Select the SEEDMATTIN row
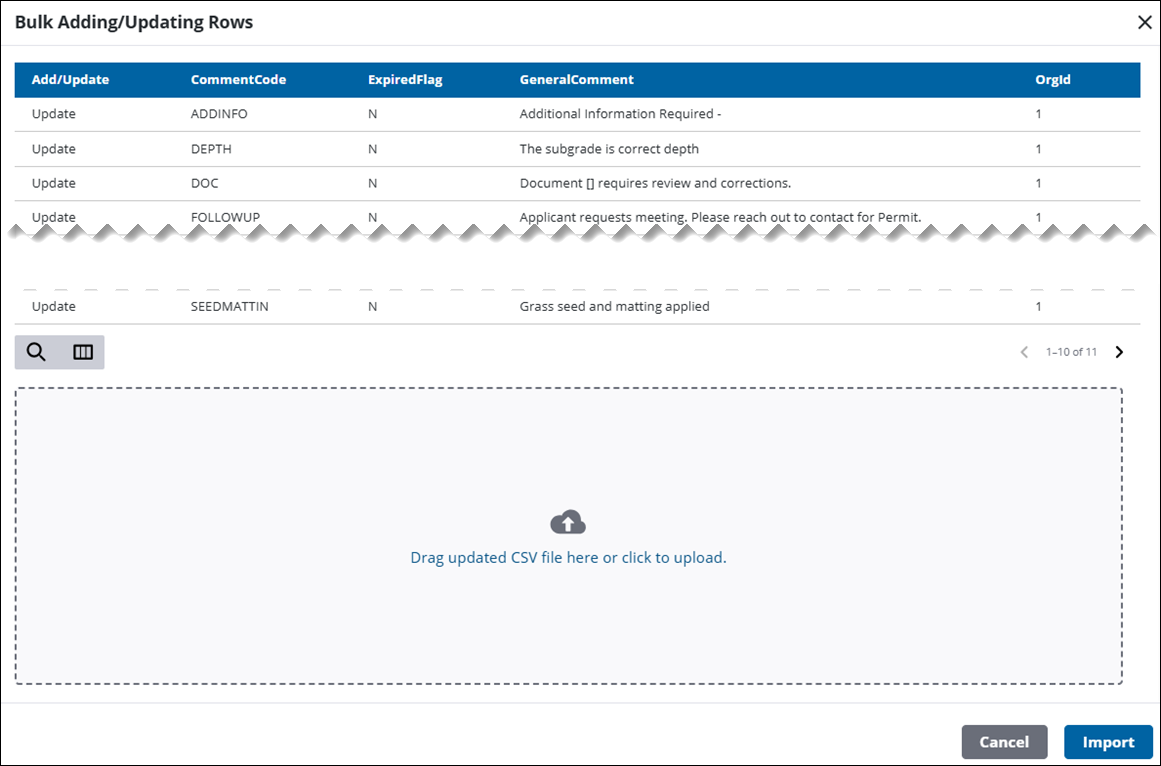 pos(229,307)
